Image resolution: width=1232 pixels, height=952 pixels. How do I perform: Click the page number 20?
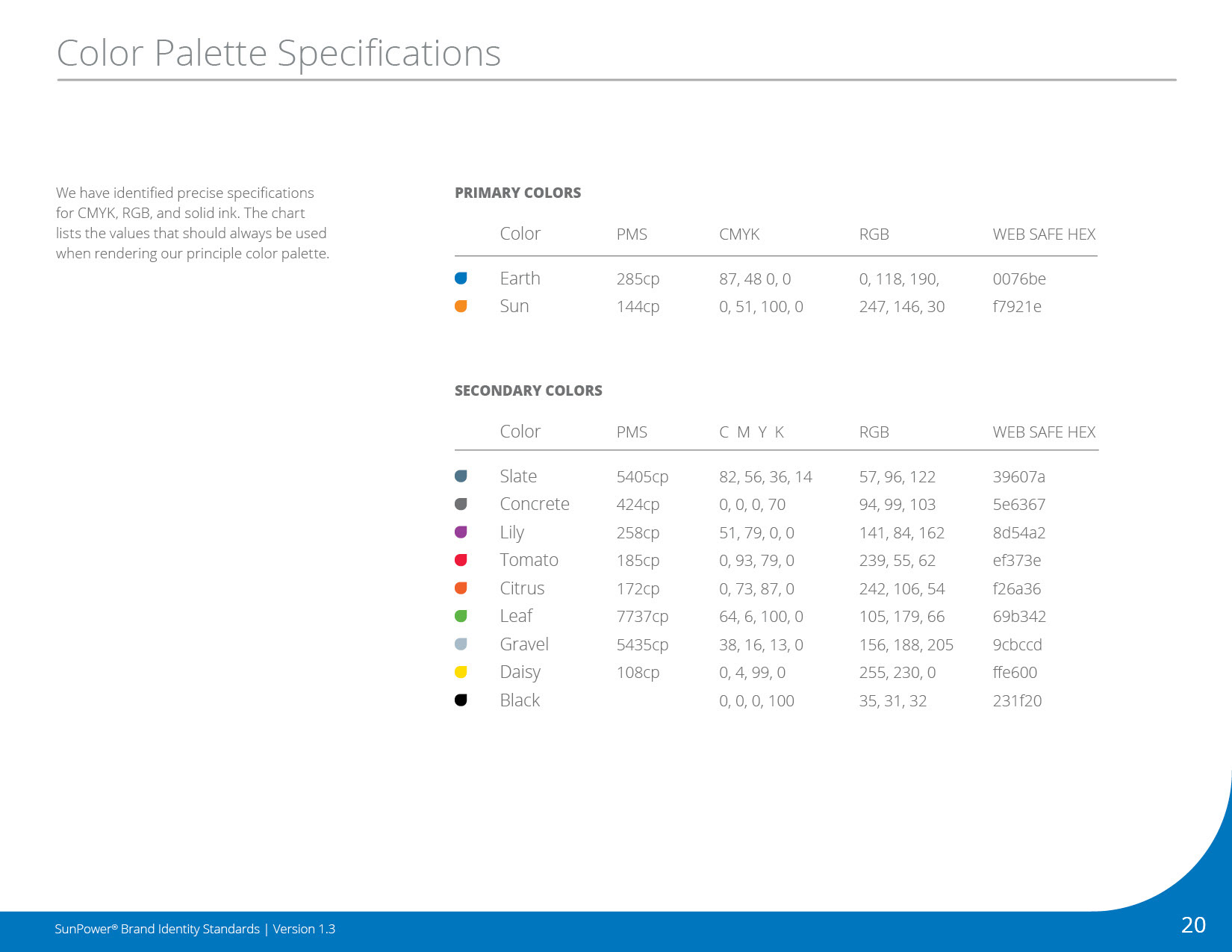pyautogui.click(x=1193, y=925)
